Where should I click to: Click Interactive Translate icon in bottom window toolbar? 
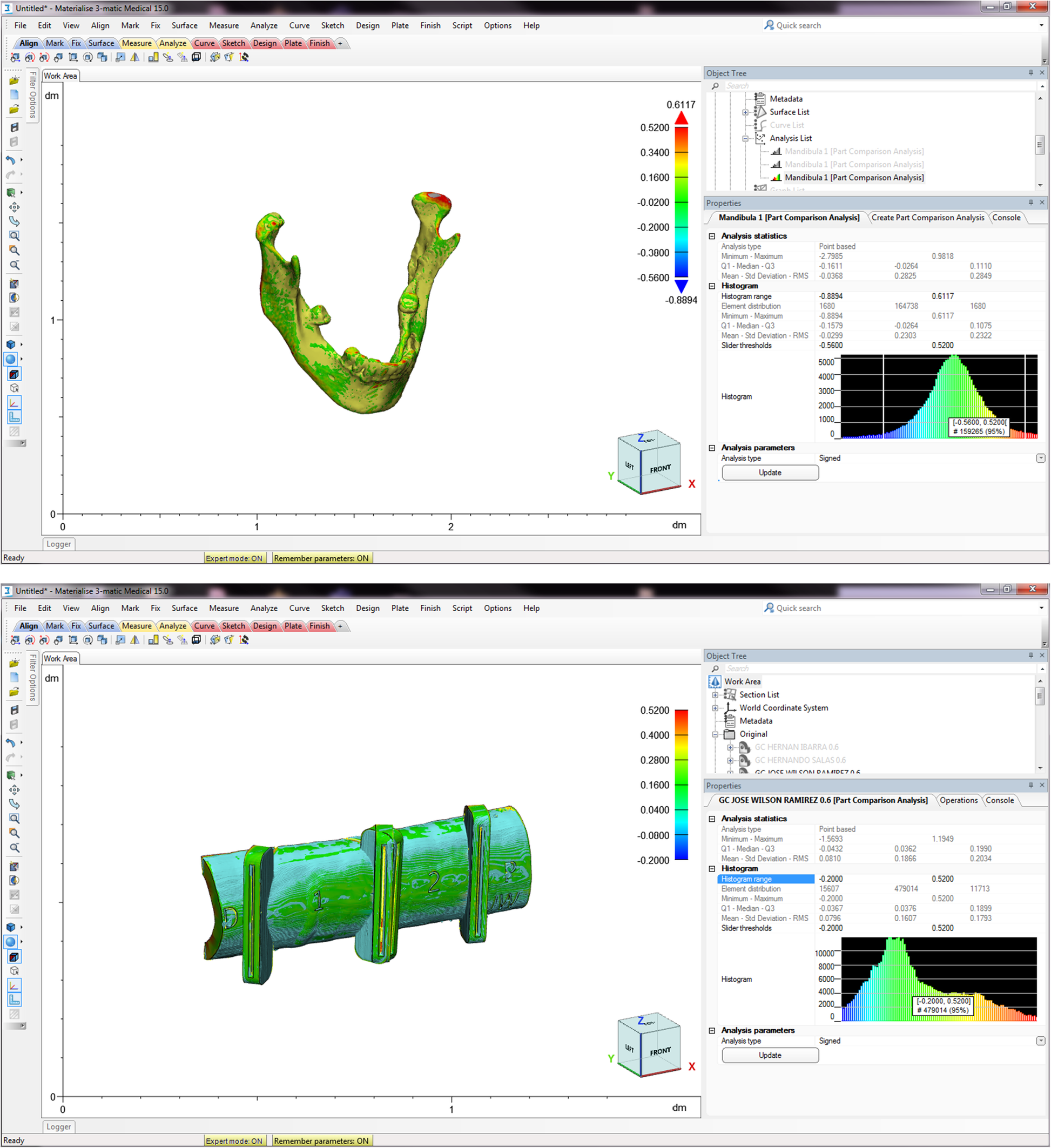15,640
